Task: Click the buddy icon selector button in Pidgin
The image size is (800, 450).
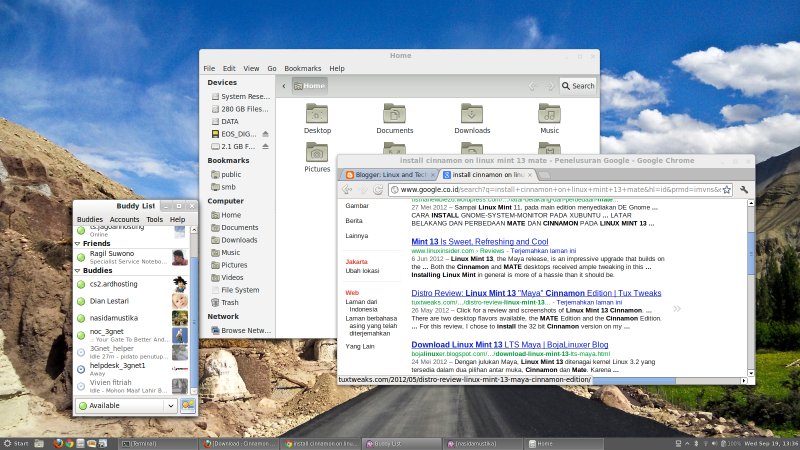Action: coord(188,406)
